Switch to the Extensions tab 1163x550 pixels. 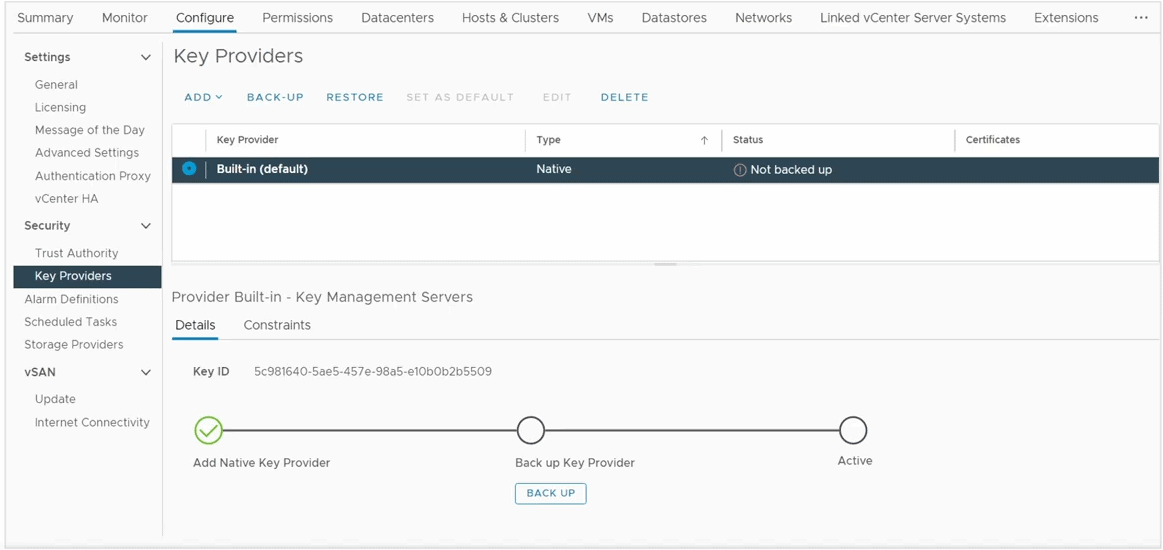(x=1066, y=18)
